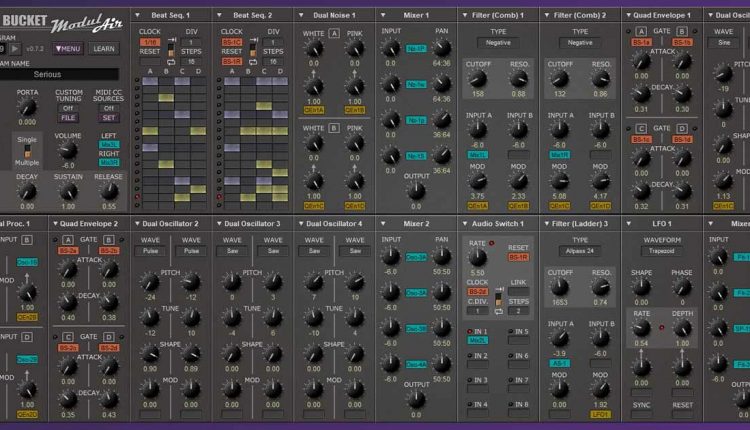Open the Audio Switch 1 module menu triangle
Screen dimensions: 750x430
tap(464, 223)
